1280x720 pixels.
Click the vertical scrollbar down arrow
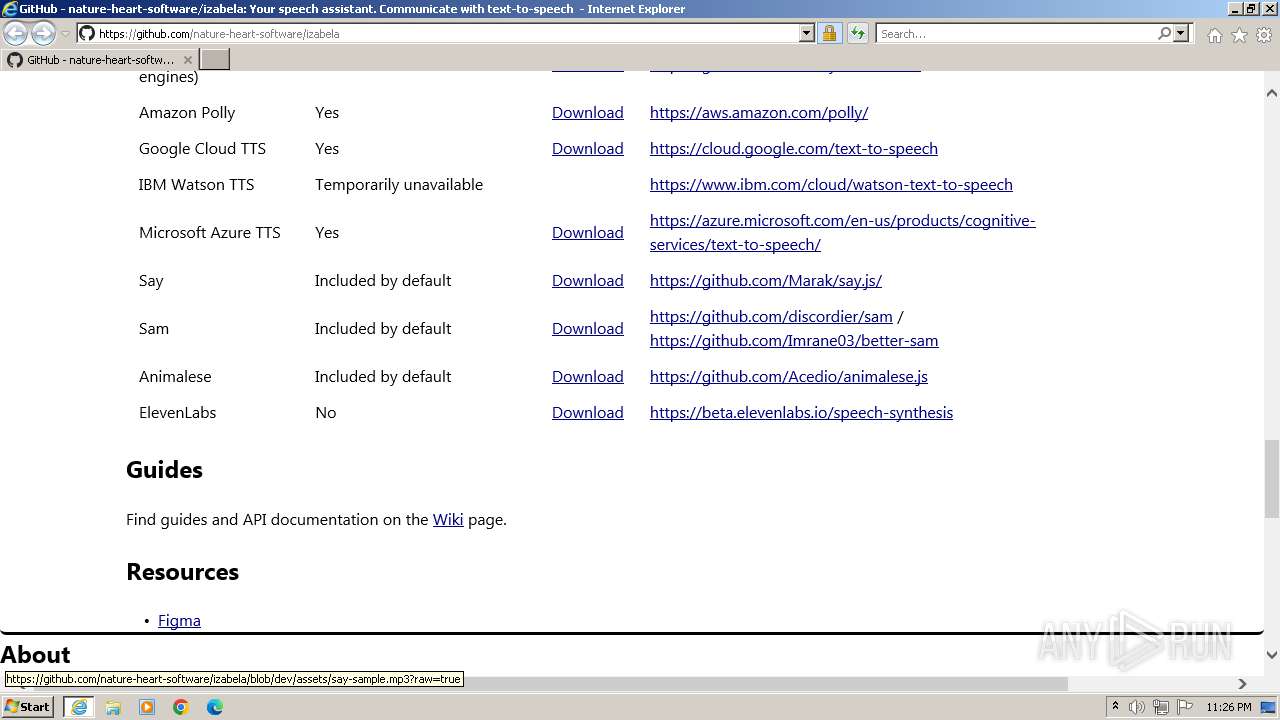click(1272, 655)
